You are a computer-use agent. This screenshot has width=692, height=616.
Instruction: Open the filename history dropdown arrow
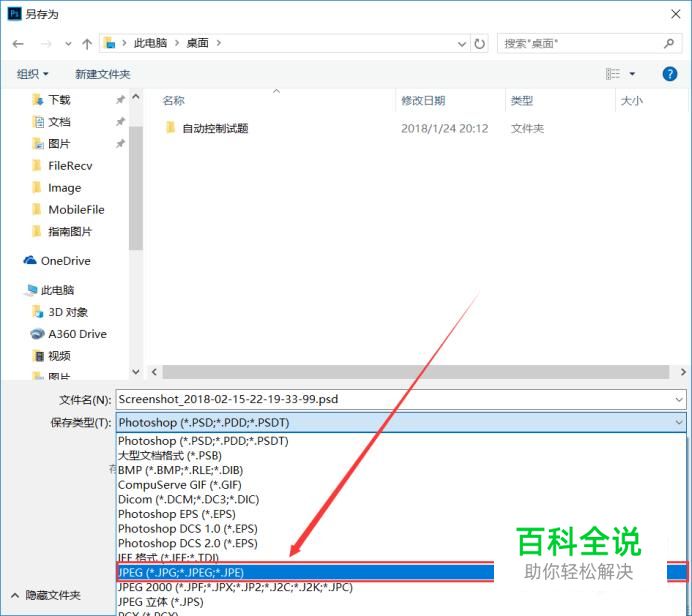coord(679,400)
